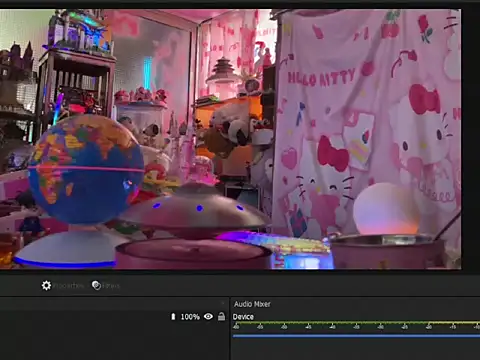Open source Properties via gear icon

[46, 285]
